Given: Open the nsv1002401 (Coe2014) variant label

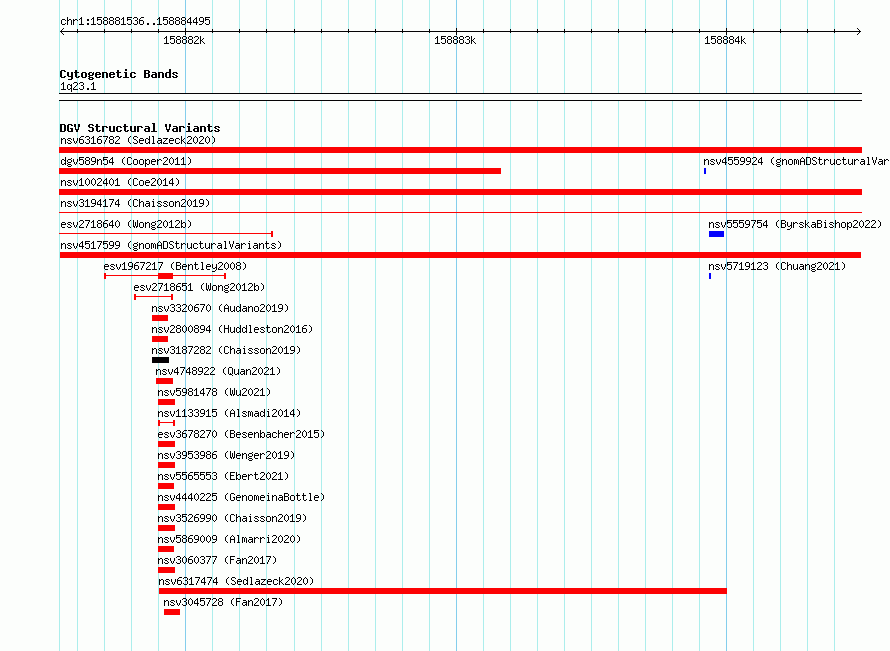Looking at the screenshot, I should (x=120, y=182).
